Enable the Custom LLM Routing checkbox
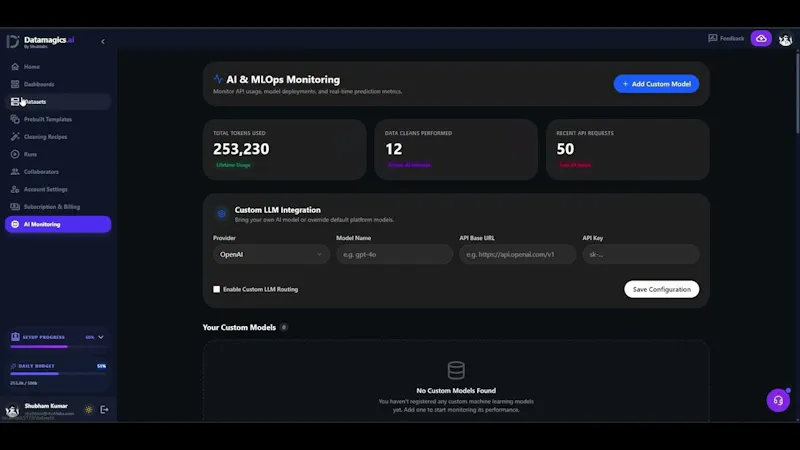Screen dimensions: 800x450 [216, 289]
